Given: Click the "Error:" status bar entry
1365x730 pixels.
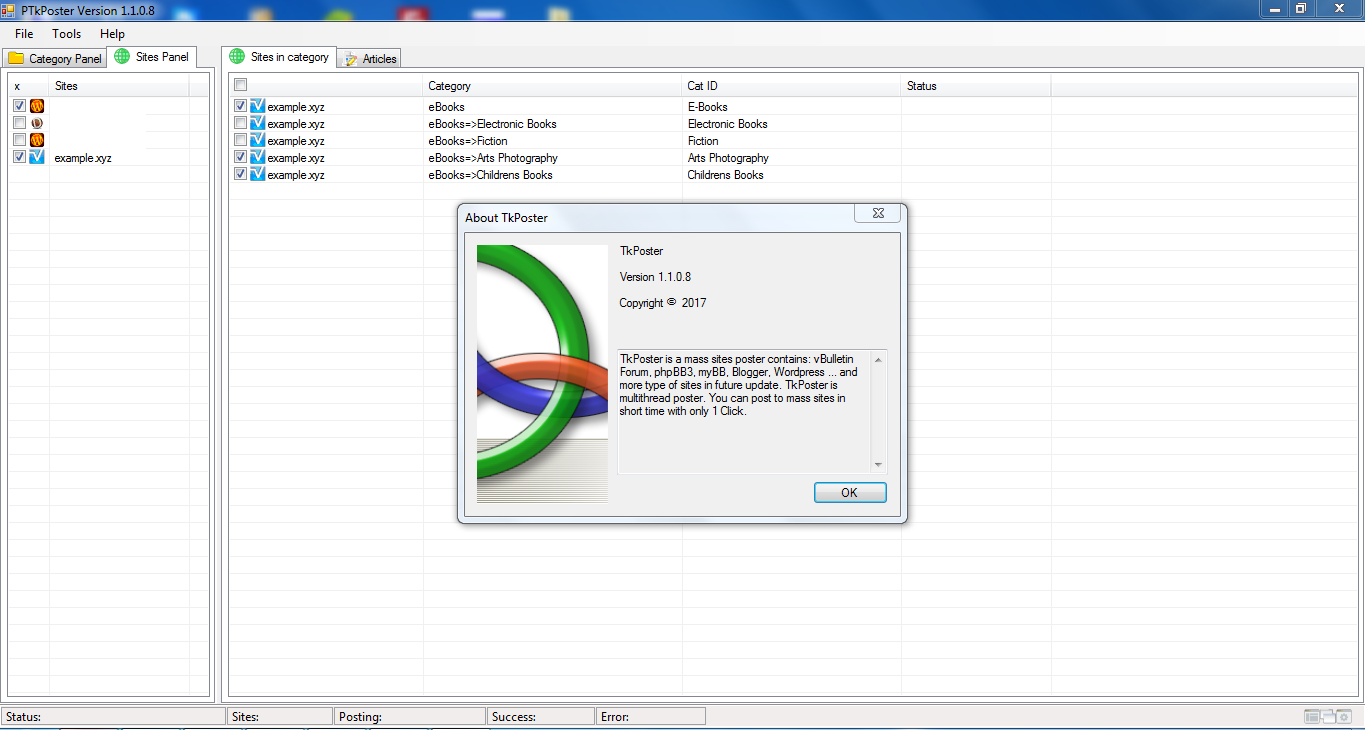Looking at the screenshot, I should 651,716.
